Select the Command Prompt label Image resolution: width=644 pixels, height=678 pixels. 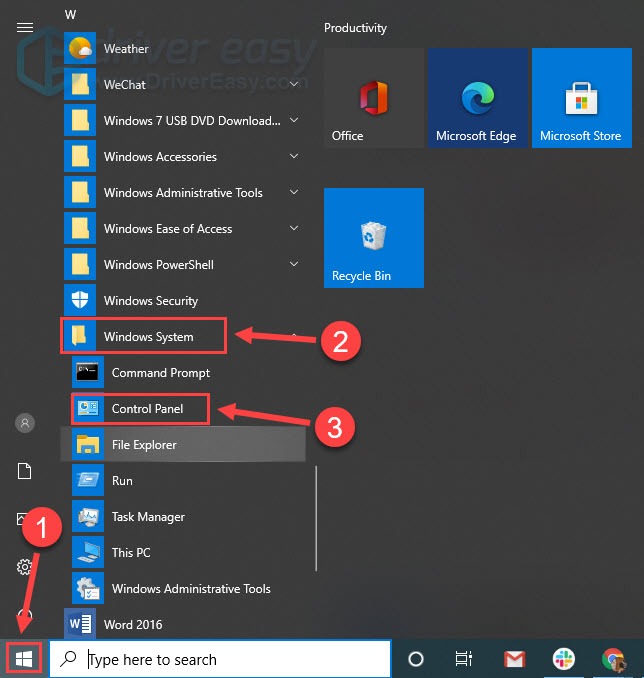161,373
